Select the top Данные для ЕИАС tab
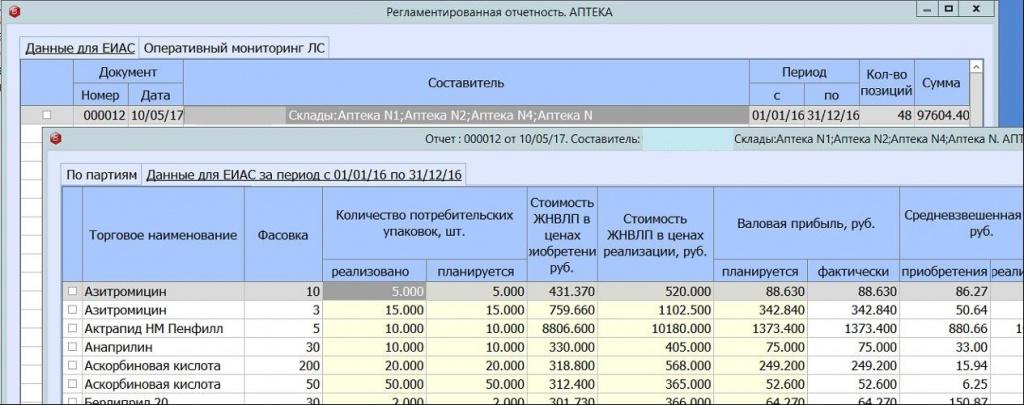The image size is (1024, 405). 78,48
